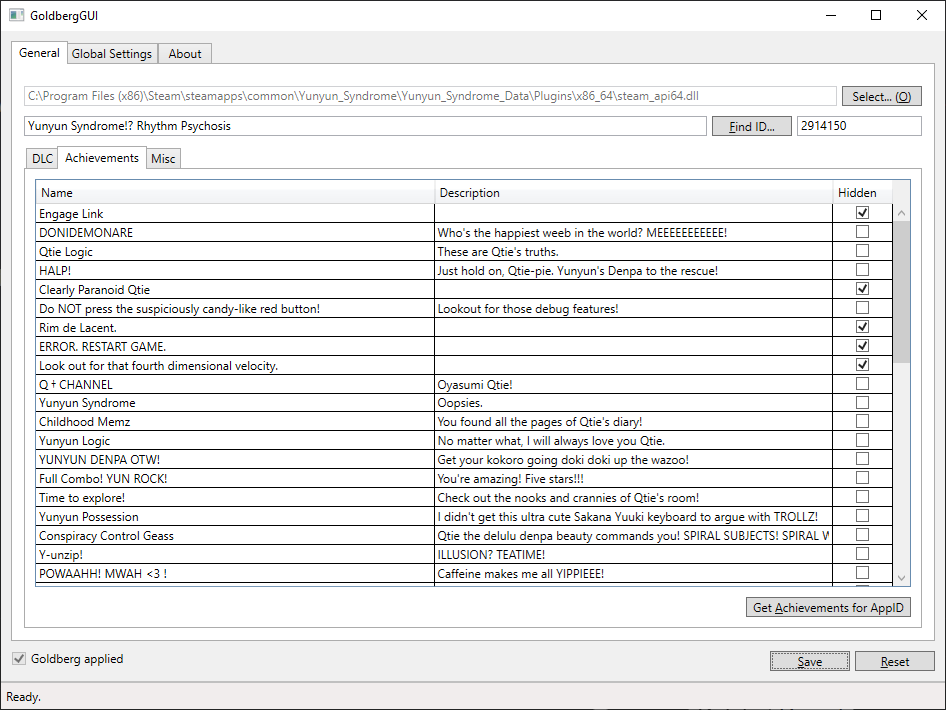Image resolution: width=946 pixels, height=710 pixels.
Task: Click the 'Oopsies.' description cell
Action: tap(633, 402)
